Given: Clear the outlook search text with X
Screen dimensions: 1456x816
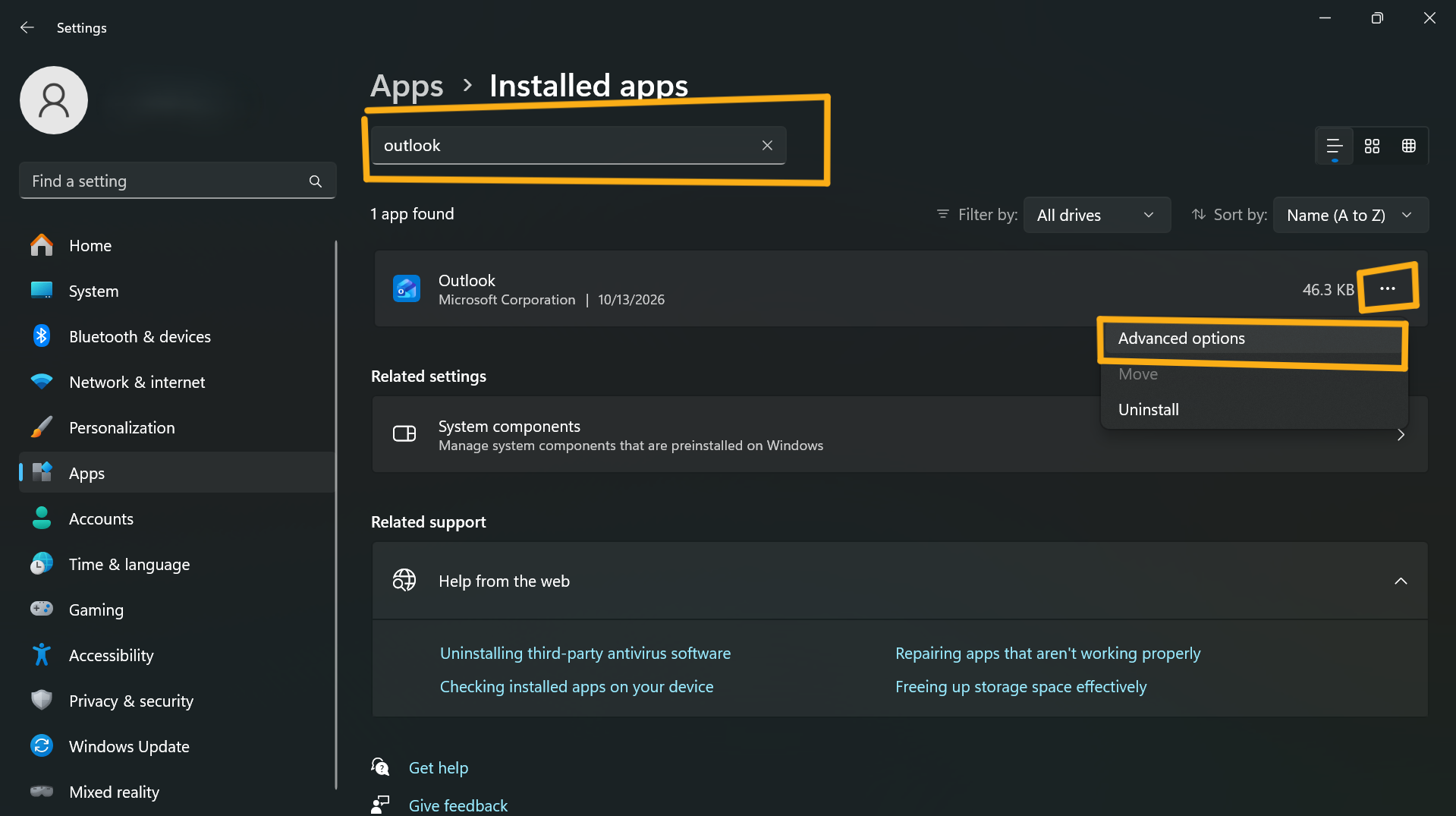Looking at the screenshot, I should [x=767, y=145].
